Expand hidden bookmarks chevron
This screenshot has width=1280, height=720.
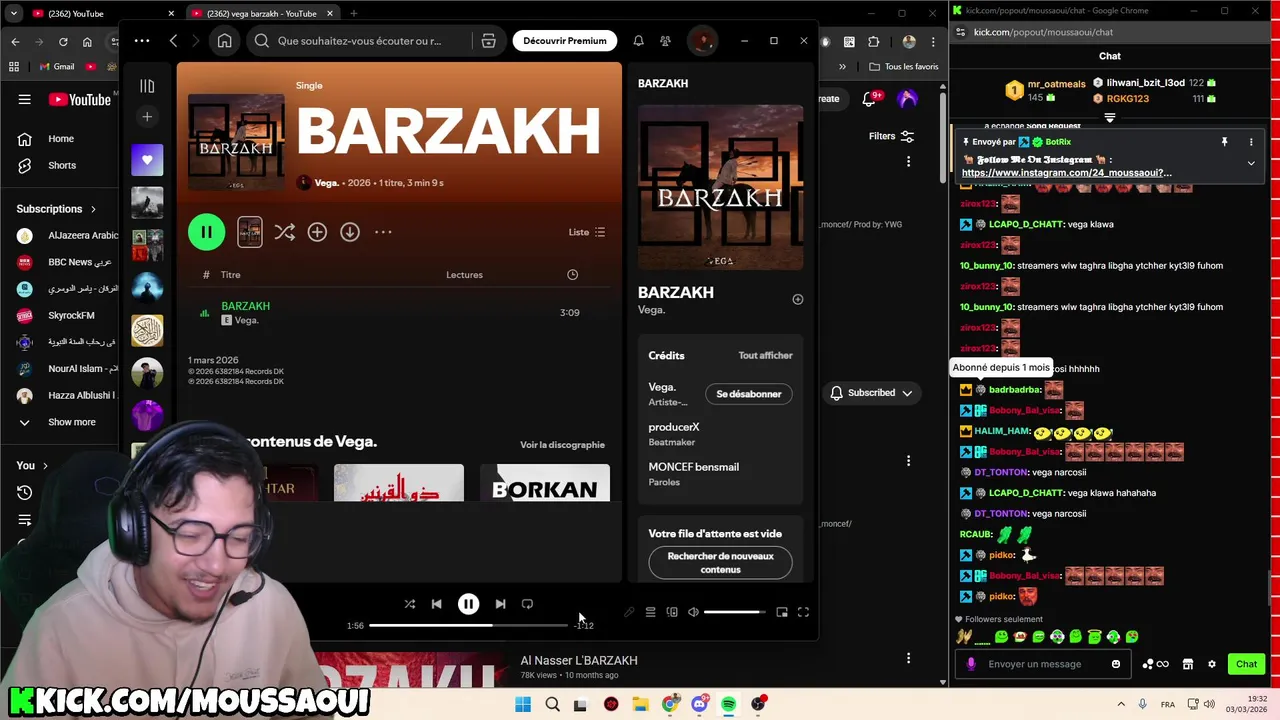842,67
